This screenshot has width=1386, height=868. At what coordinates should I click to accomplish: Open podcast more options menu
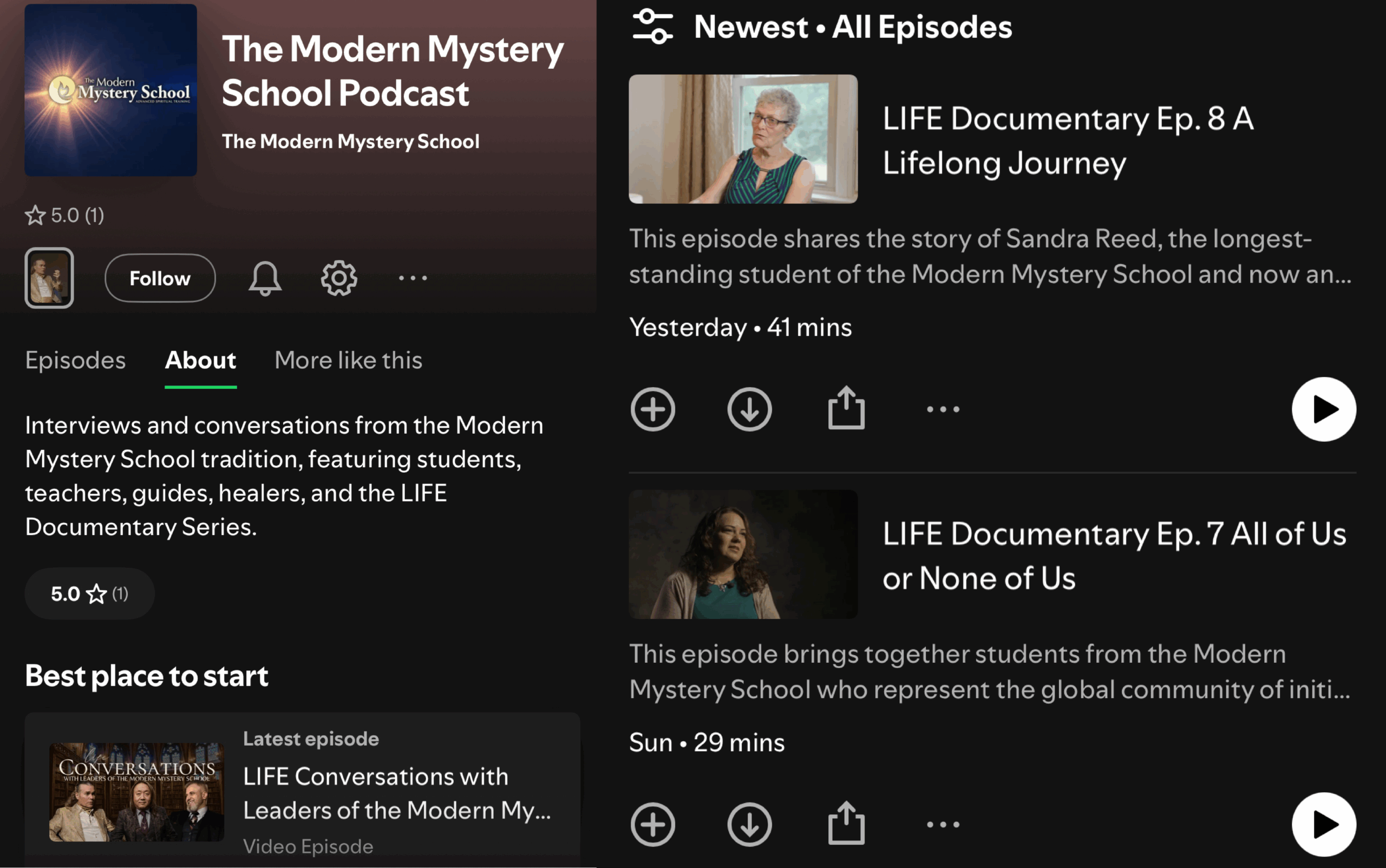pos(413,278)
